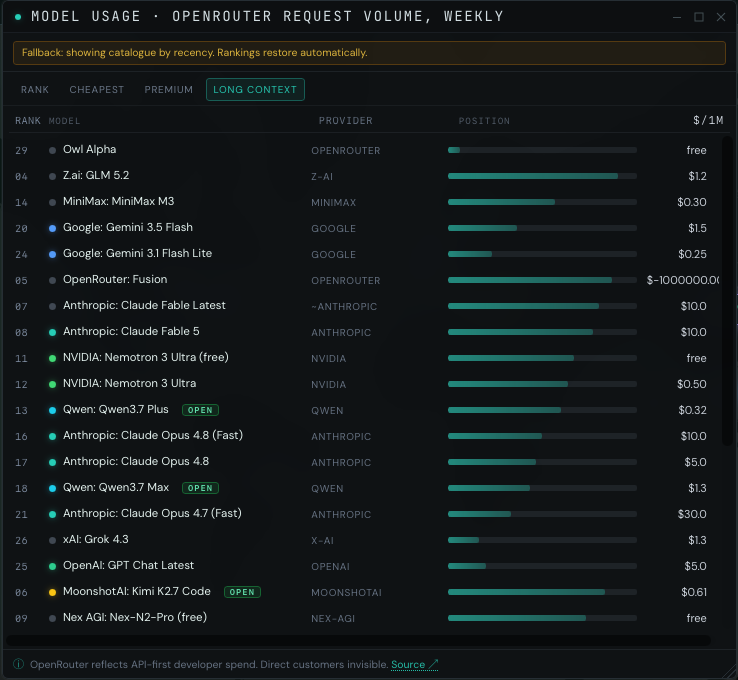Image resolution: width=738 pixels, height=680 pixels.
Task: Click green dot beside Nemotron 3 Ultra (free)
Action: click(x=52, y=358)
